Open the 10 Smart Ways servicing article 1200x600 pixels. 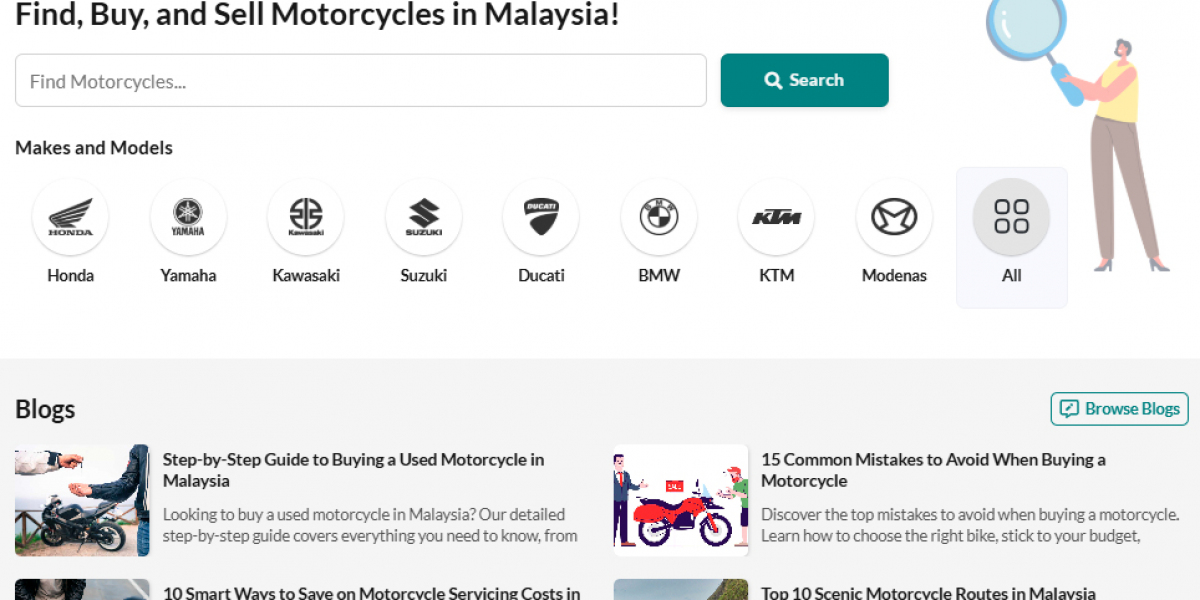point(371,592)
